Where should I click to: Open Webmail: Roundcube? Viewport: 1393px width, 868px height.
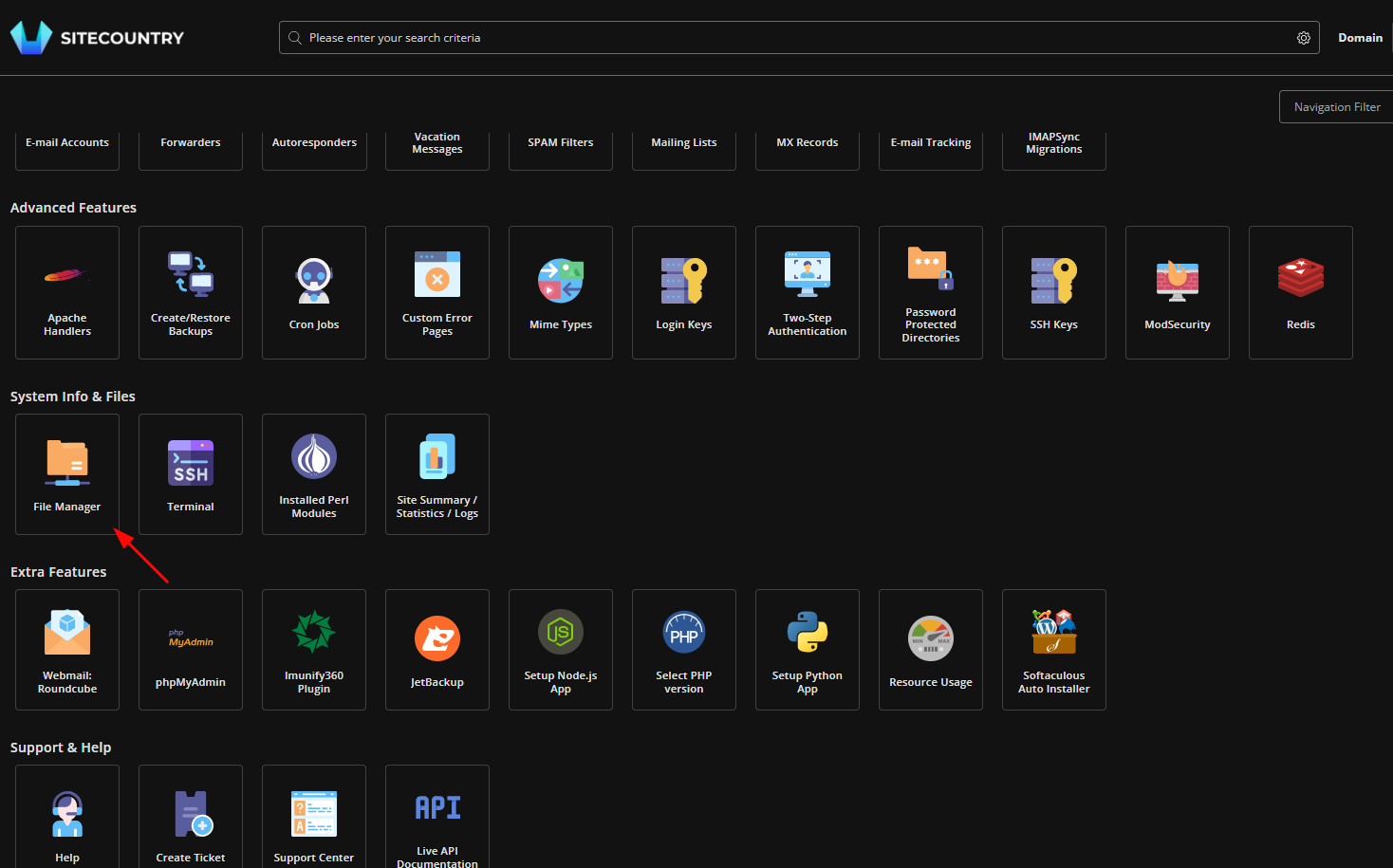coord(67,650)
